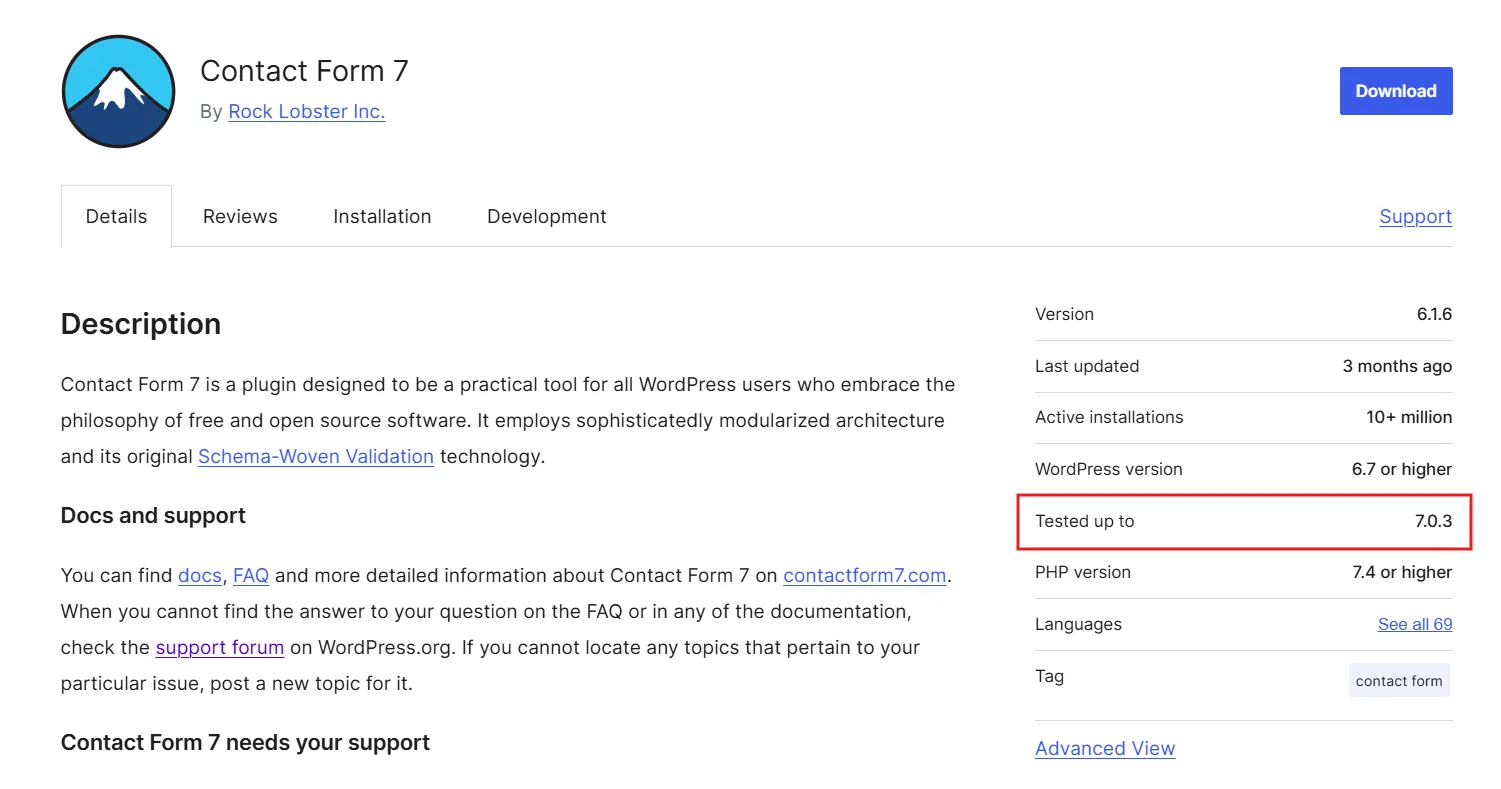Click the Contact Form 7 needs your support heading
The image size is (1501, 789).
[x=245, y=743]
